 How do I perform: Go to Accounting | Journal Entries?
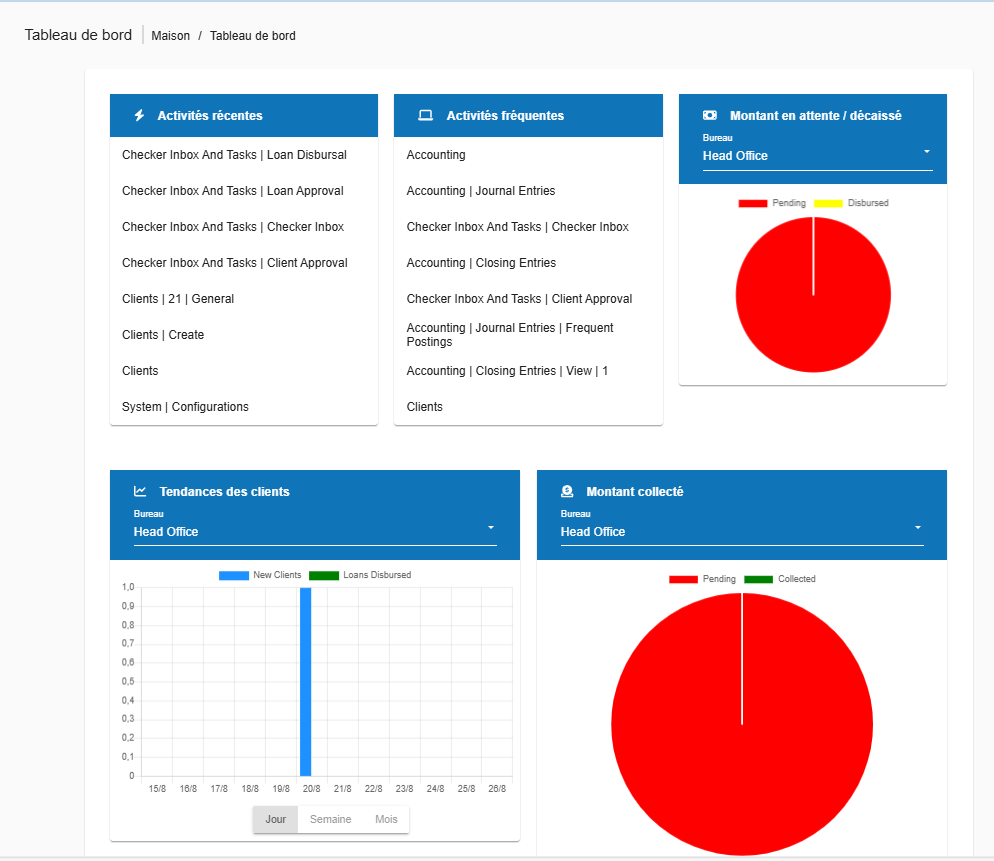480,191
